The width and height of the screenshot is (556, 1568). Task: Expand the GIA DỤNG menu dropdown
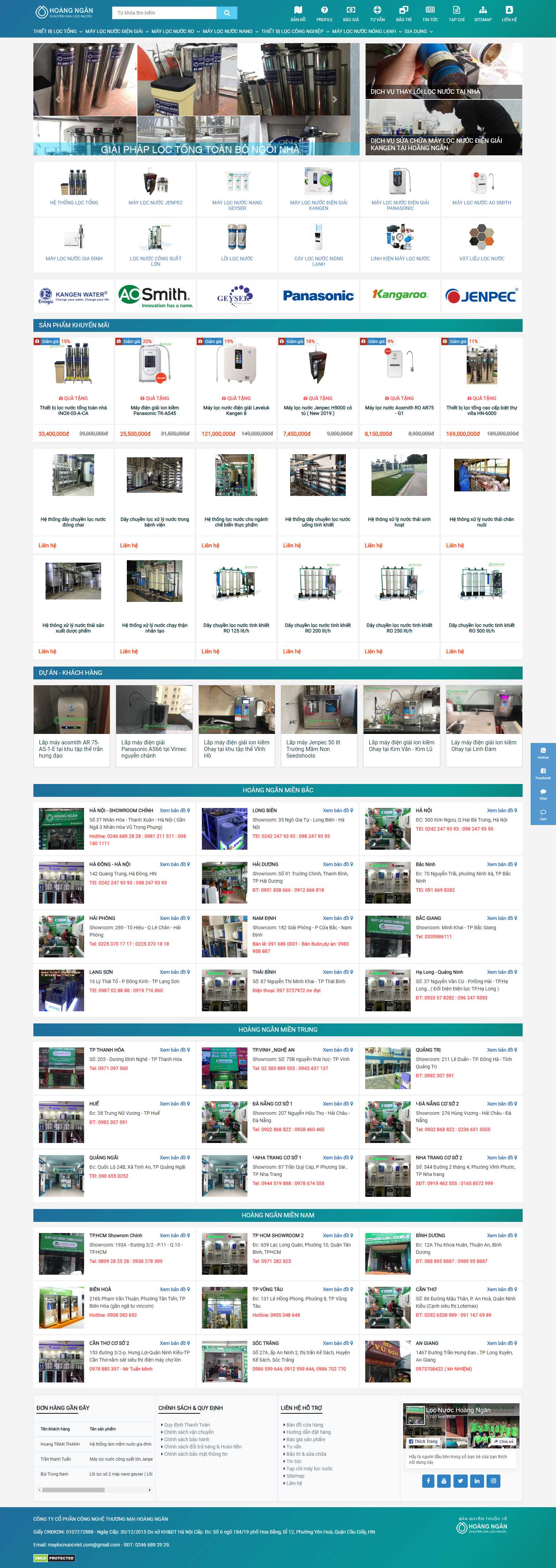415,31
